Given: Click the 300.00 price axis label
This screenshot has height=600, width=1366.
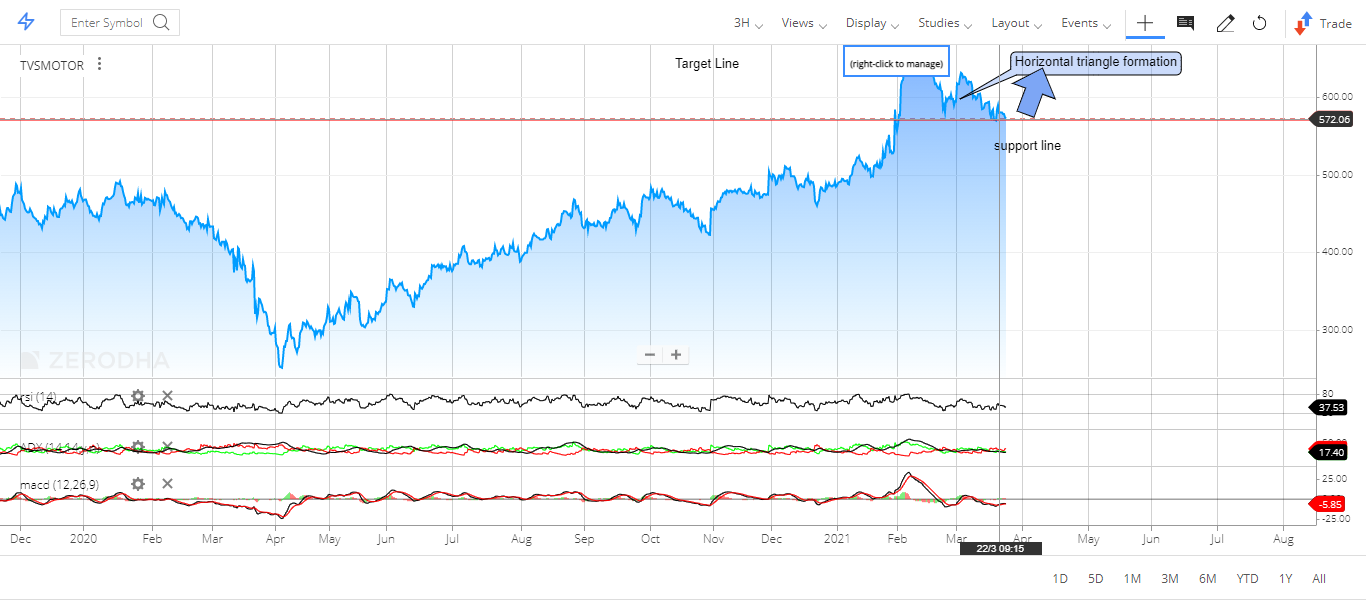Looking at the screenshot, I should tap(1338, 330).
